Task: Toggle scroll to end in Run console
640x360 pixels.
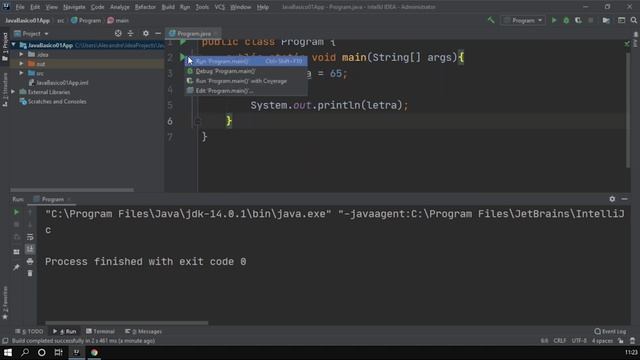Action: point(30,249)
